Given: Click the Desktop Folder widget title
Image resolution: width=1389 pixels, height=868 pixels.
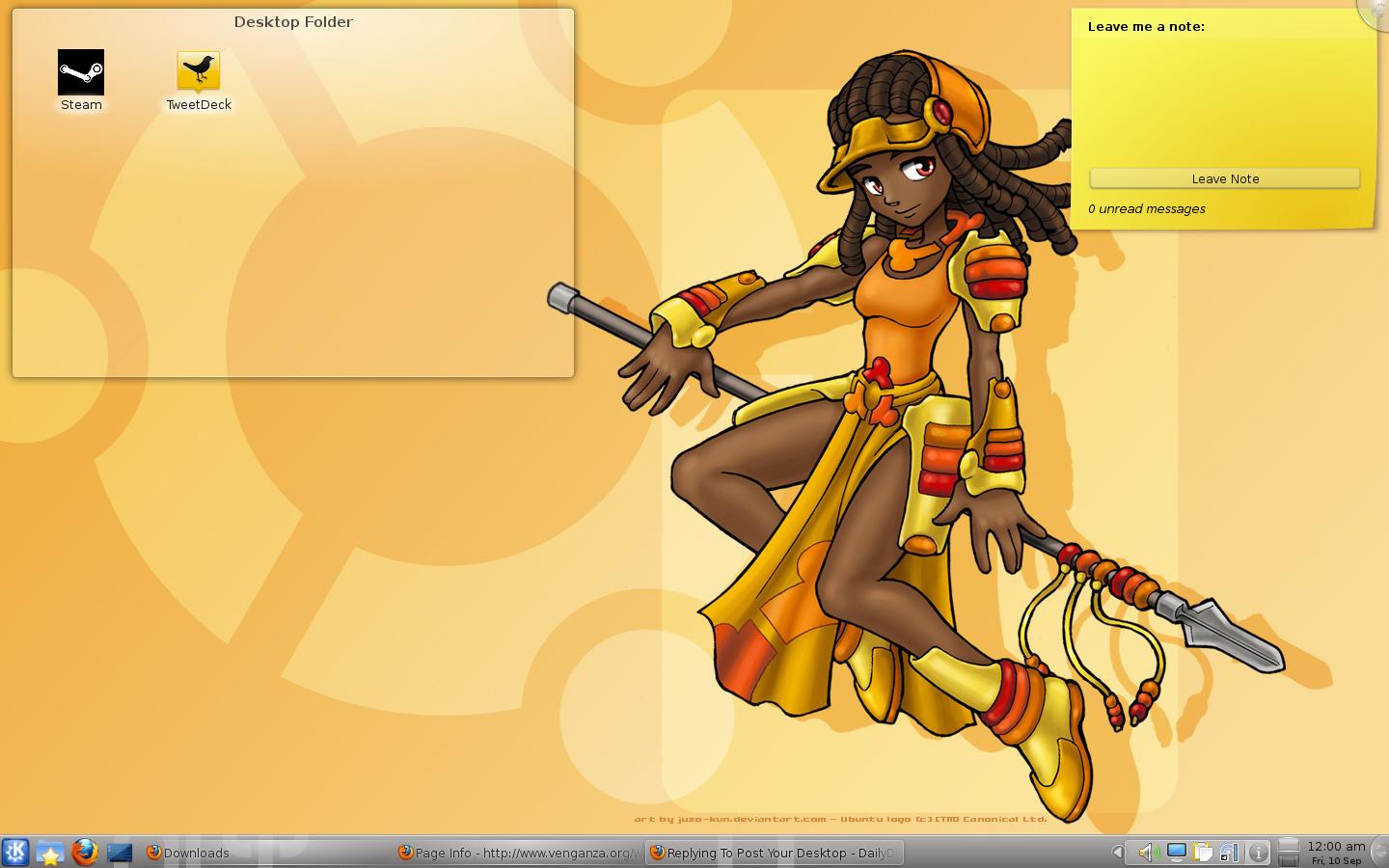Looking at the screenshot, I should (x=293, y=22).
